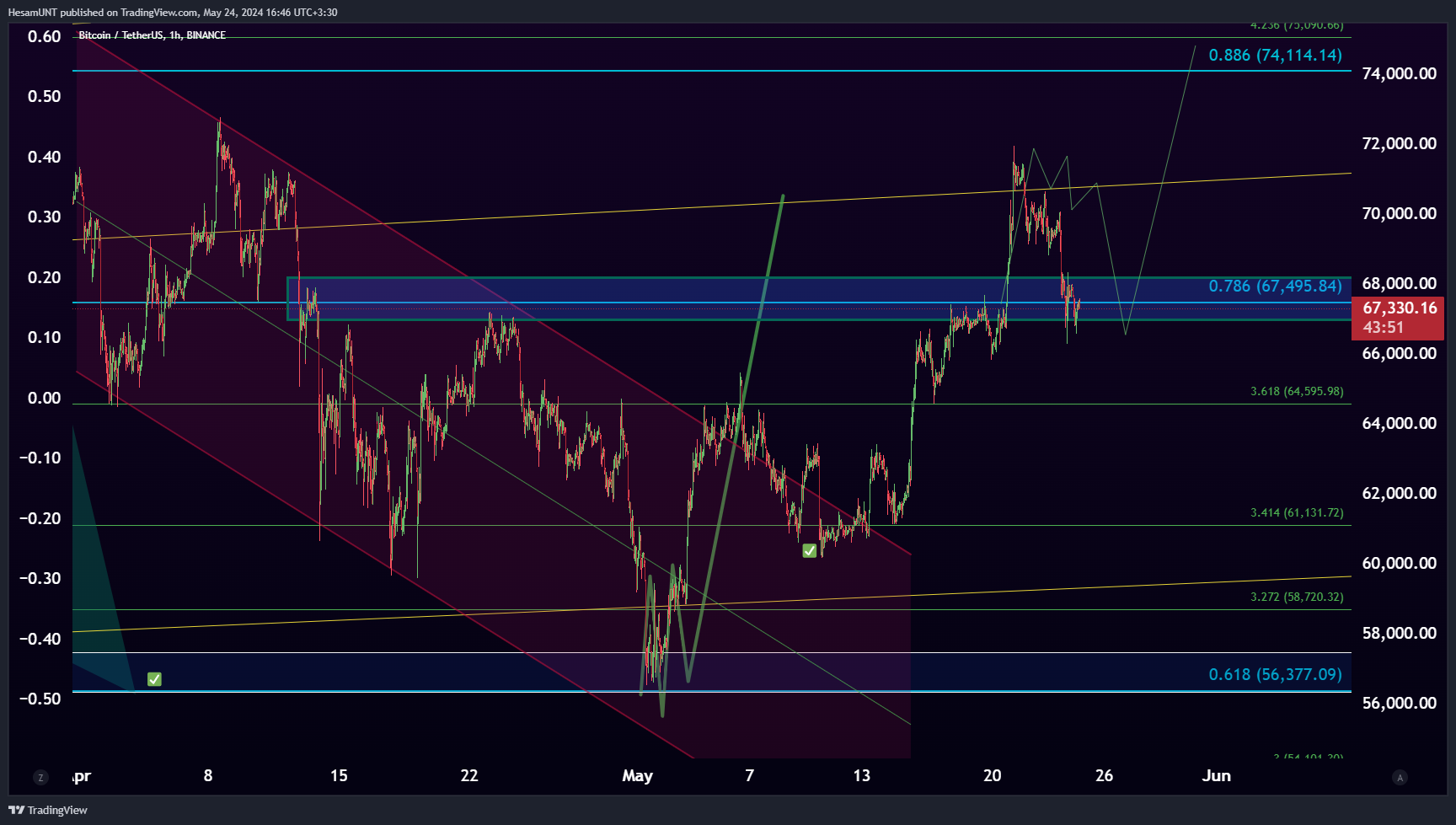
Task: Click the green checkmark in the 0.618 zone
Action: (x=154, y=679)
